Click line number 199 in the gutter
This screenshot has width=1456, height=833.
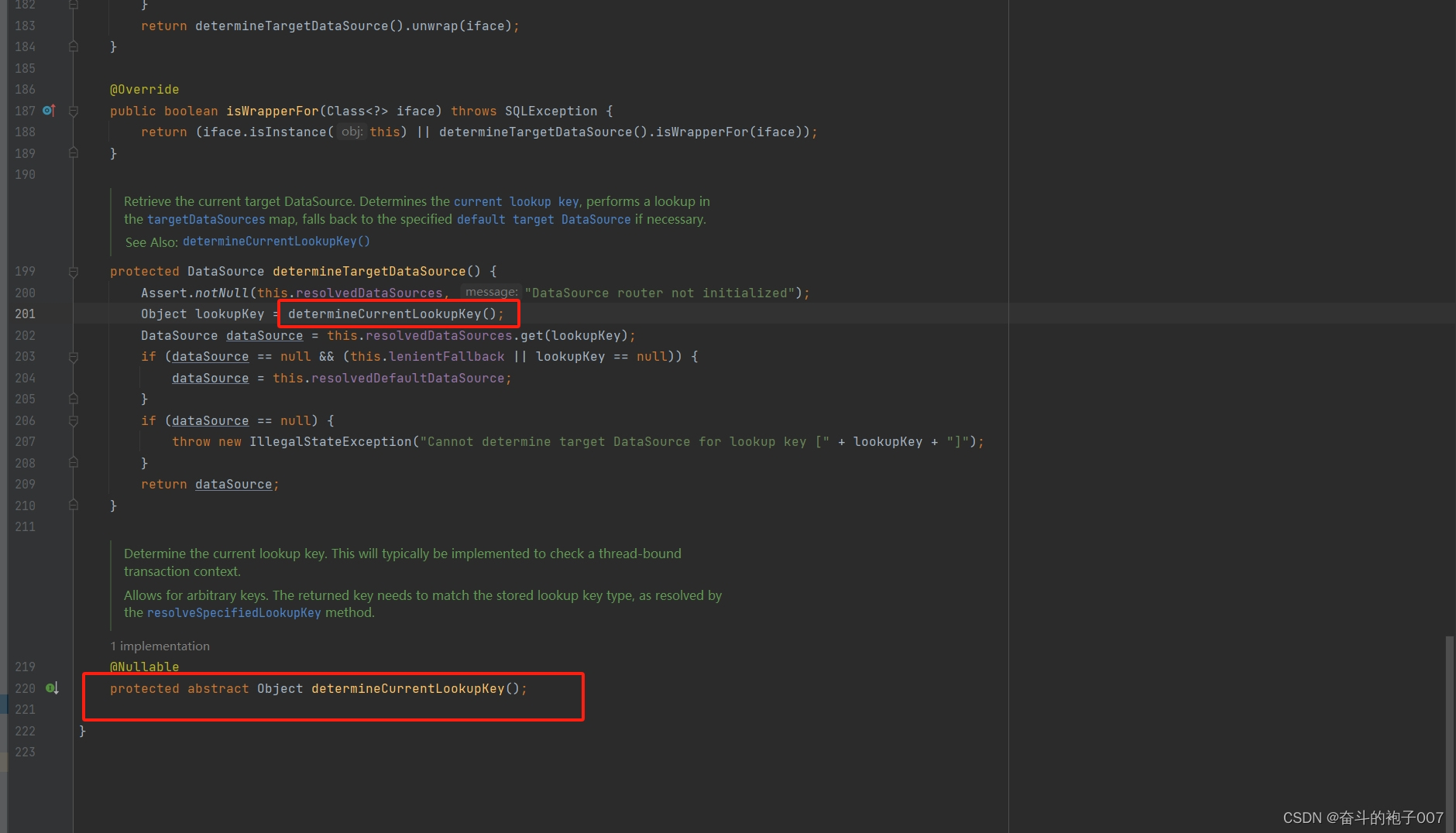coord(25,271)
